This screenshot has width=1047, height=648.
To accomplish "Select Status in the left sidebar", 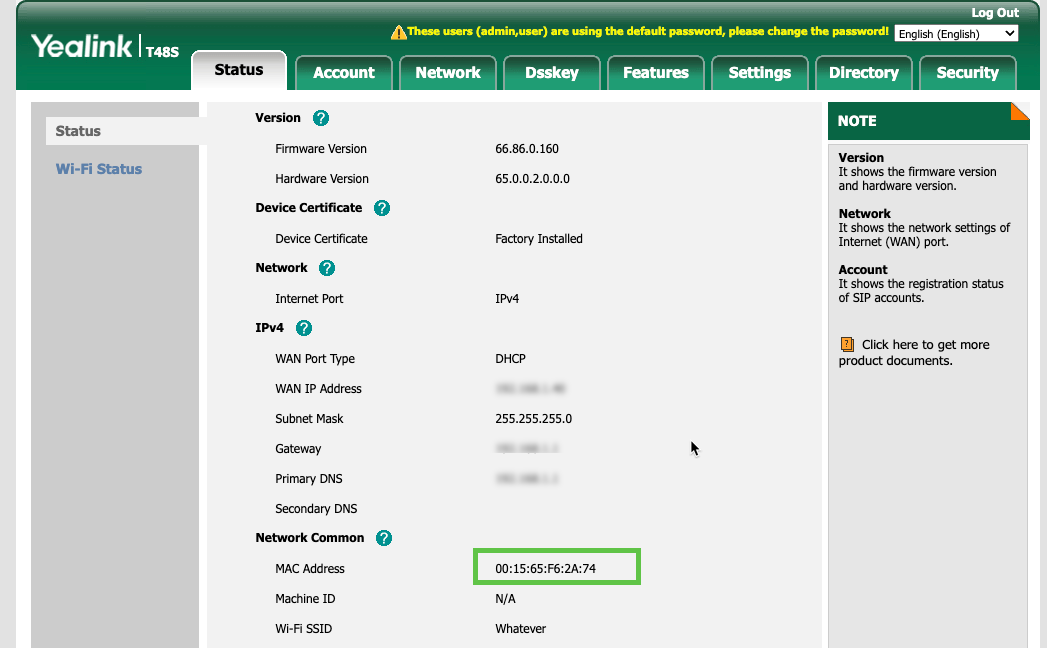I will (x=78, y=131).
